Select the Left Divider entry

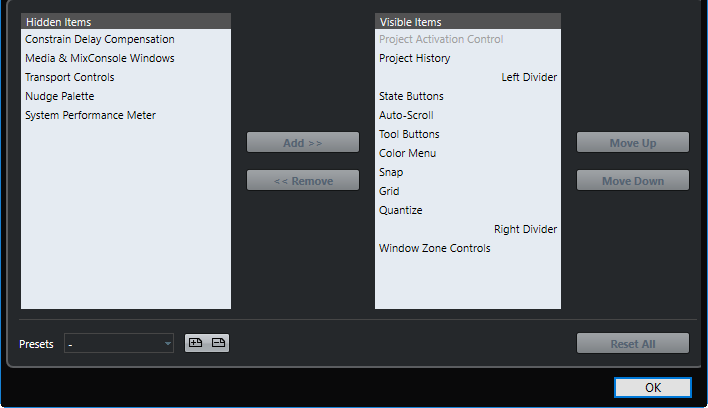pyautogui.click(x=468, y=77)
